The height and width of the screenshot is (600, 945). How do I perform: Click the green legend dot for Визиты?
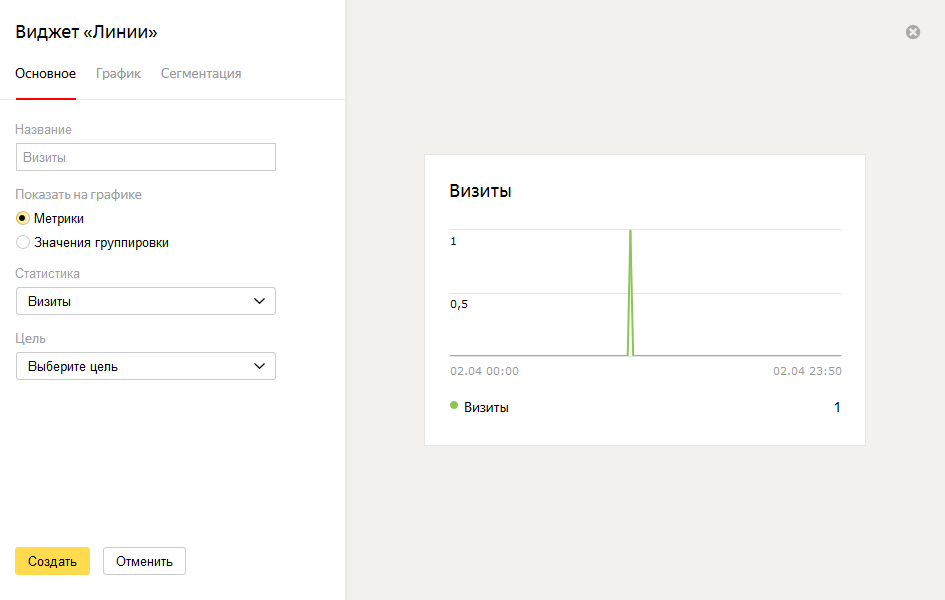click(454, 405)
